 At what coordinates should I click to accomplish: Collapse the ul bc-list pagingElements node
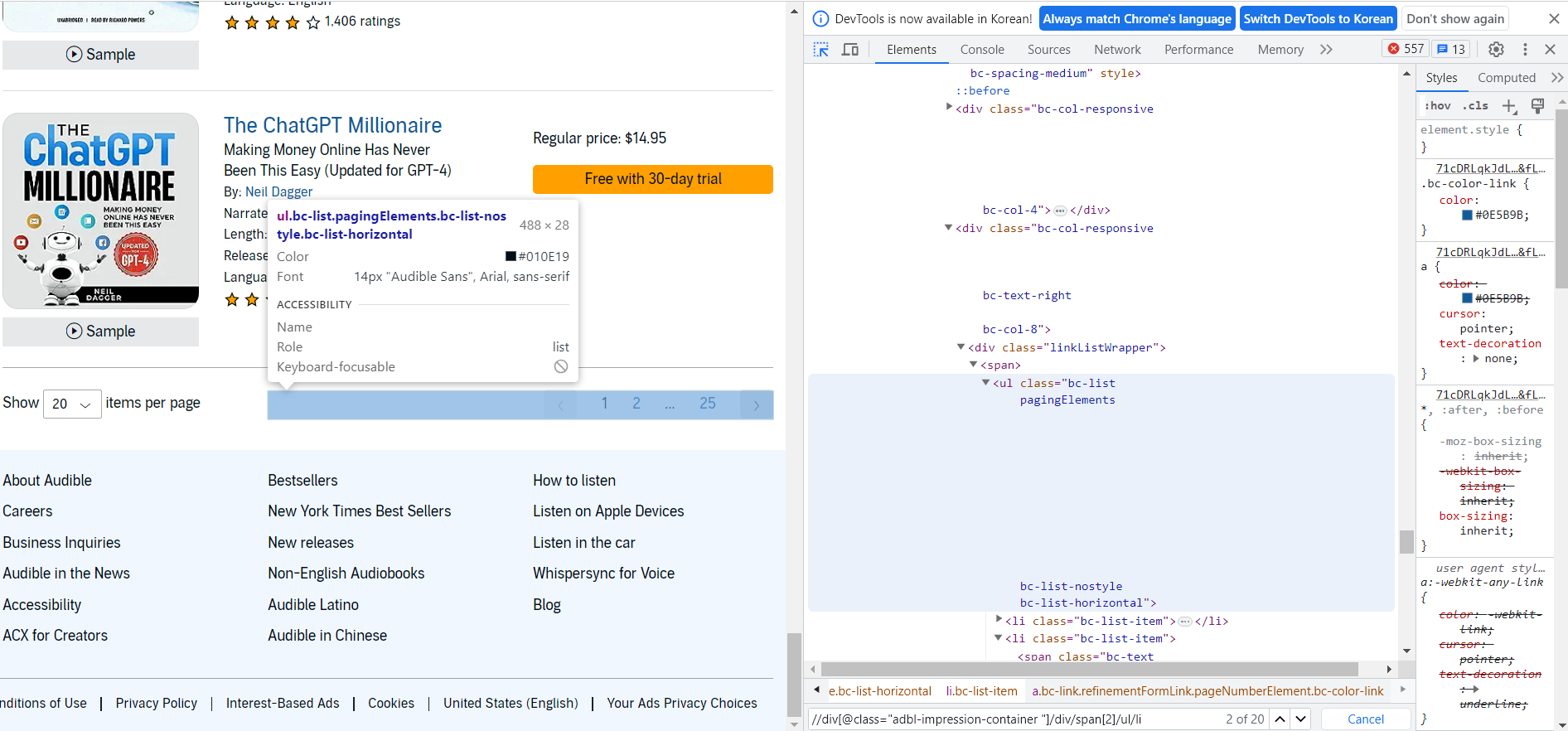point(985,383)
